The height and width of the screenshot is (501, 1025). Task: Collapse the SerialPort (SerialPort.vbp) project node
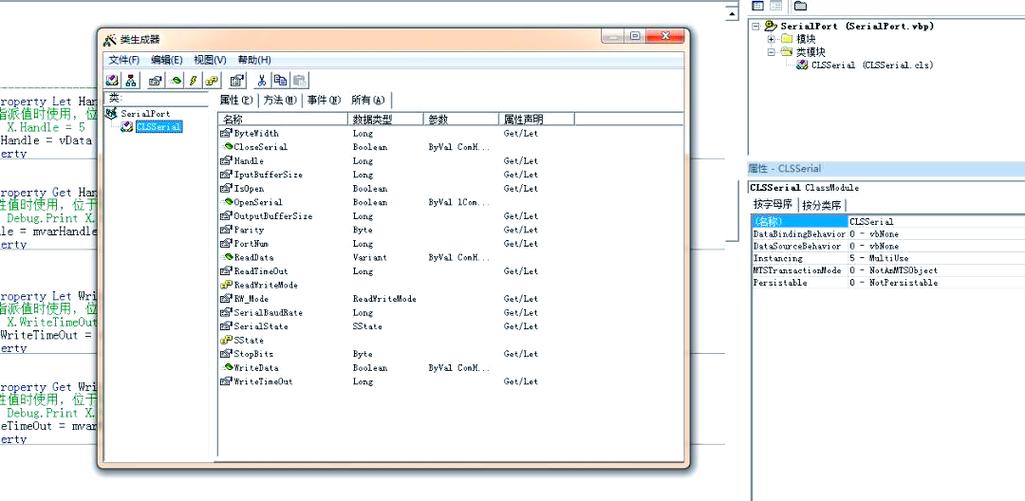pyautogui.click(x=756, y=26)
